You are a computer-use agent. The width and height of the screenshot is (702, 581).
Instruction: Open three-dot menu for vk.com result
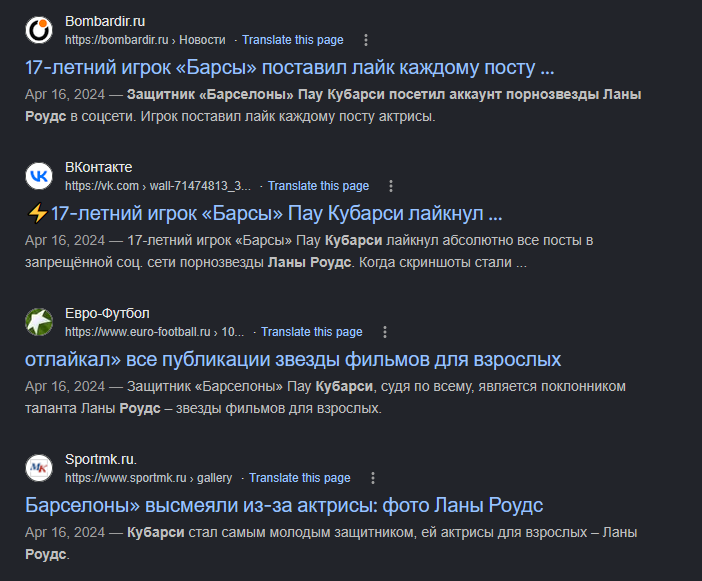391,186
